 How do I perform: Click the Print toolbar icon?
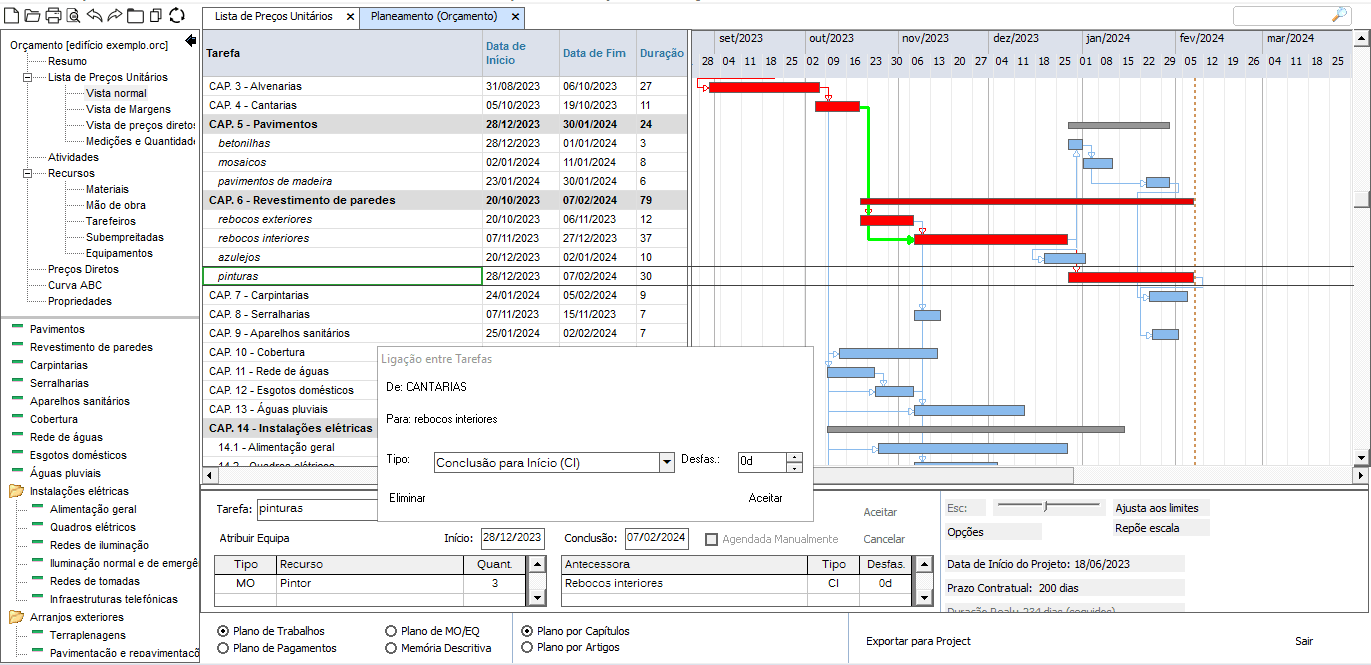tap(53, 15)
